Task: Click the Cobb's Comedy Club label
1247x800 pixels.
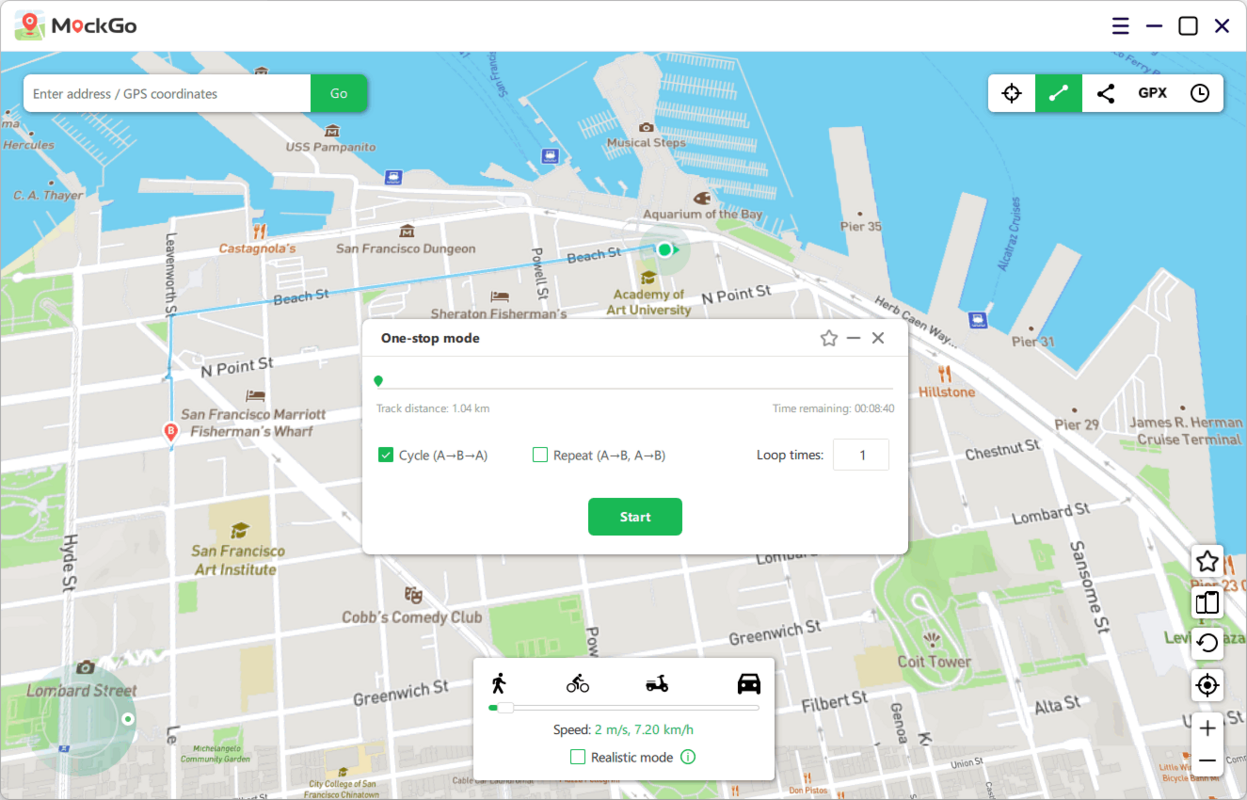Action: [x=412, y=617]
